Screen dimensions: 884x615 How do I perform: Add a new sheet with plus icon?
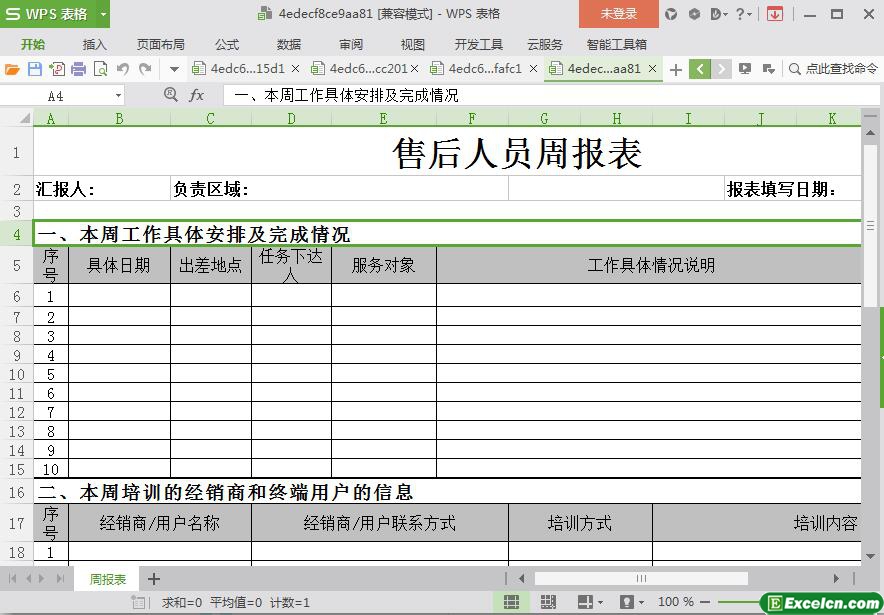pyautogui.click(x=154, y=579)
